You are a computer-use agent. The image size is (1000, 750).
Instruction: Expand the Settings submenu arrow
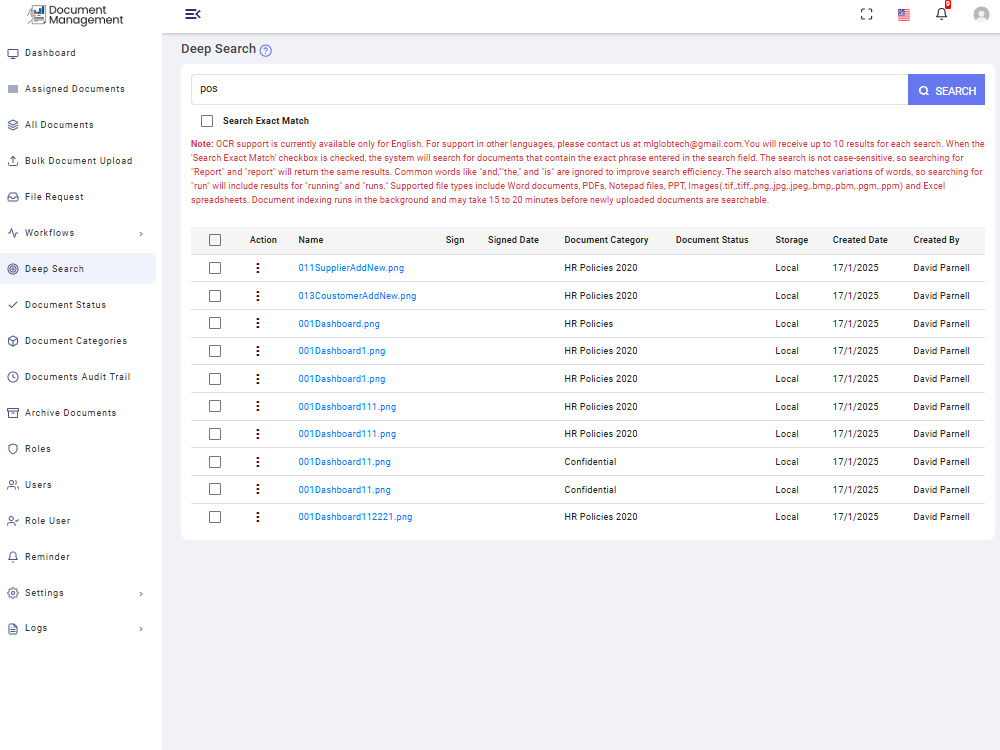[x=141, y=594]
